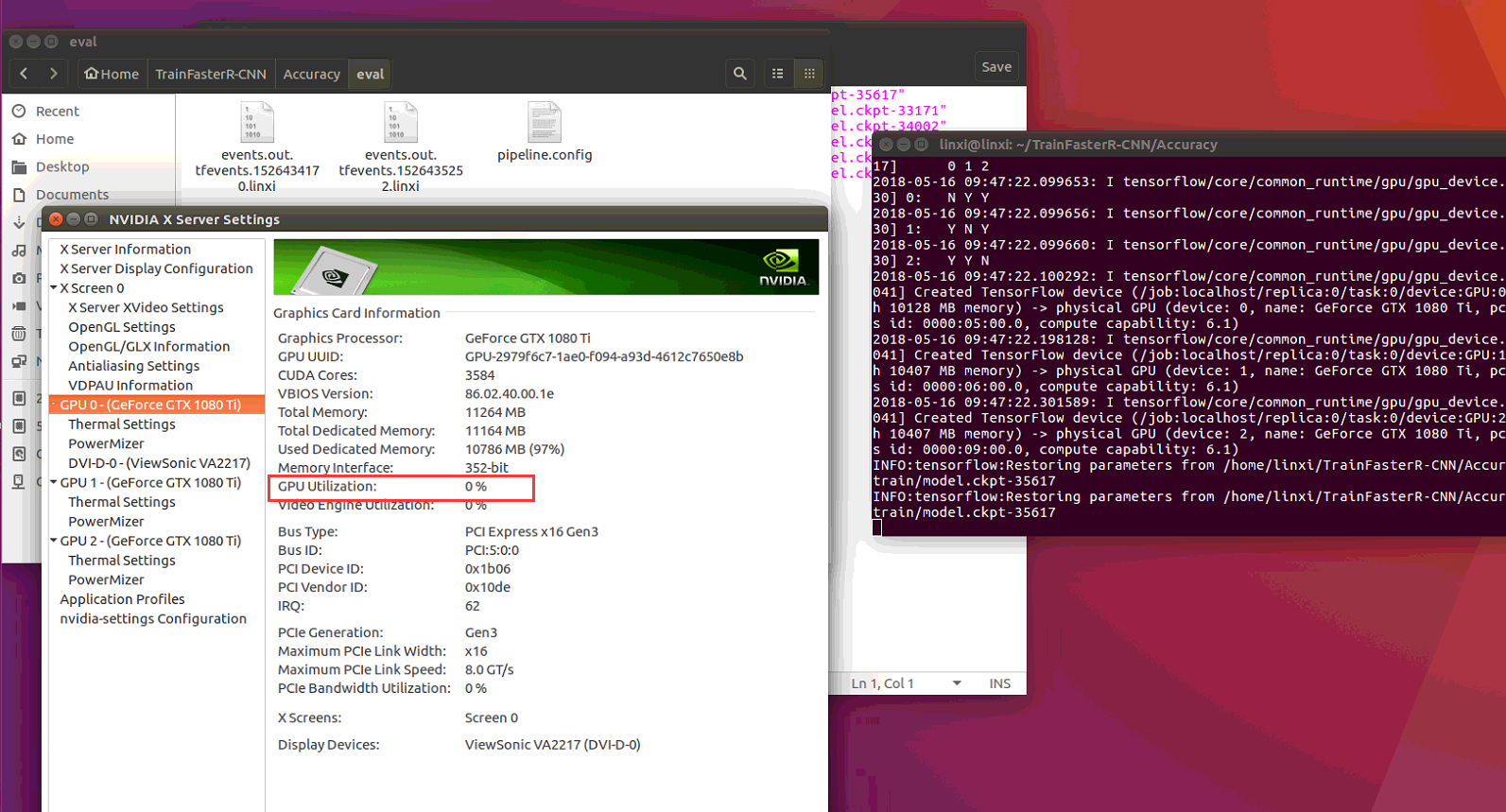Open DVI-D-0 - (ViewSonic VA2217) display
The width and height of the screenshot is (1506, 812).
coord(159,463)
